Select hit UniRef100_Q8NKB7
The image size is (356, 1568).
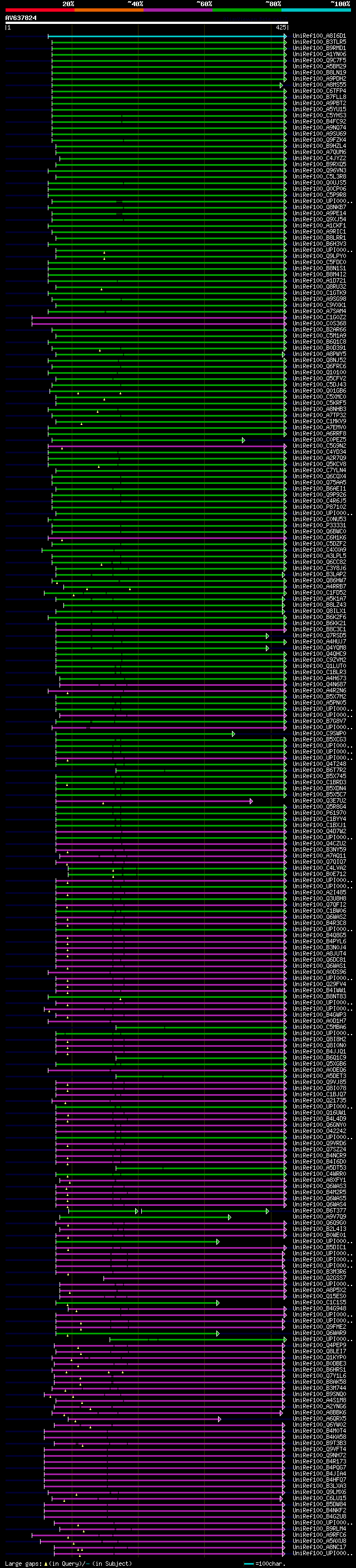pos(319,207)
